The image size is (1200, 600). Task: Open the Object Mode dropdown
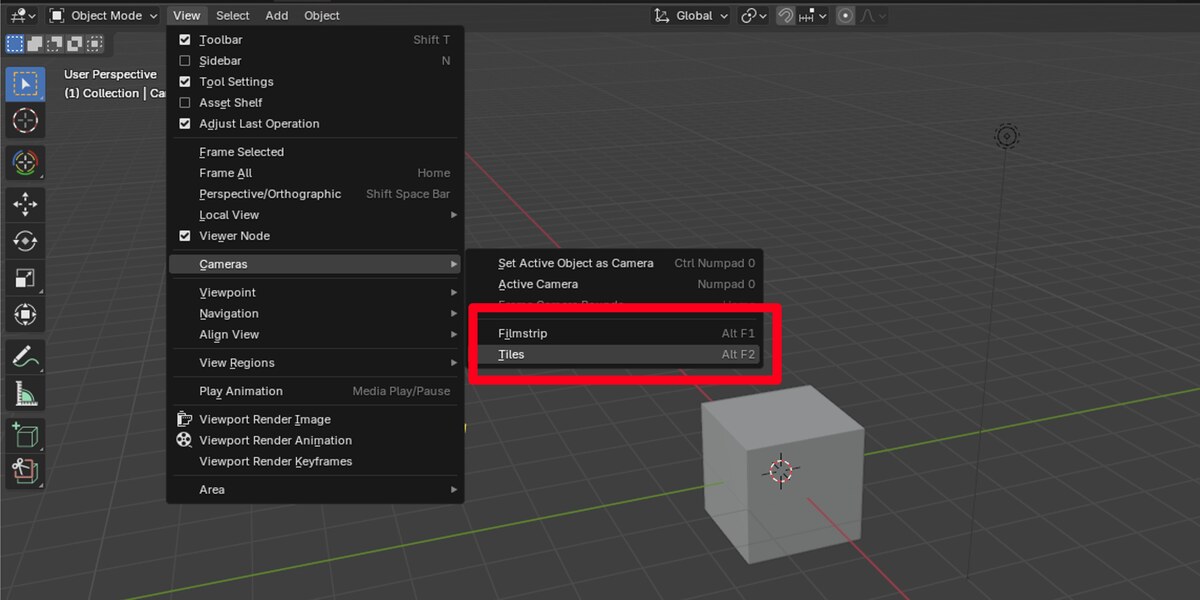pos(103,15)
